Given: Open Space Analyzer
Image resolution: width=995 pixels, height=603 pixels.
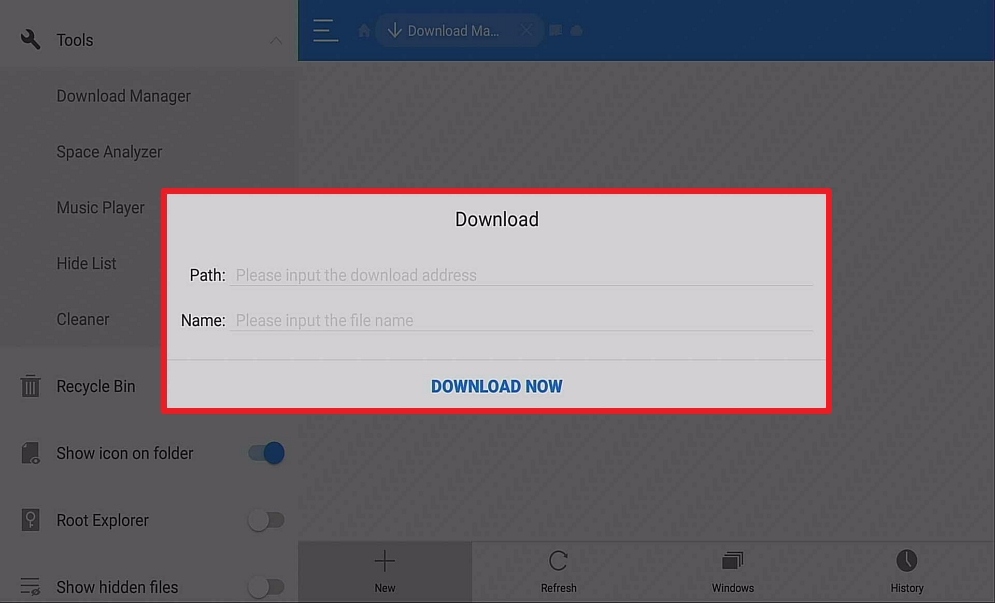Looking at the screenshot, I should (109, 152).
